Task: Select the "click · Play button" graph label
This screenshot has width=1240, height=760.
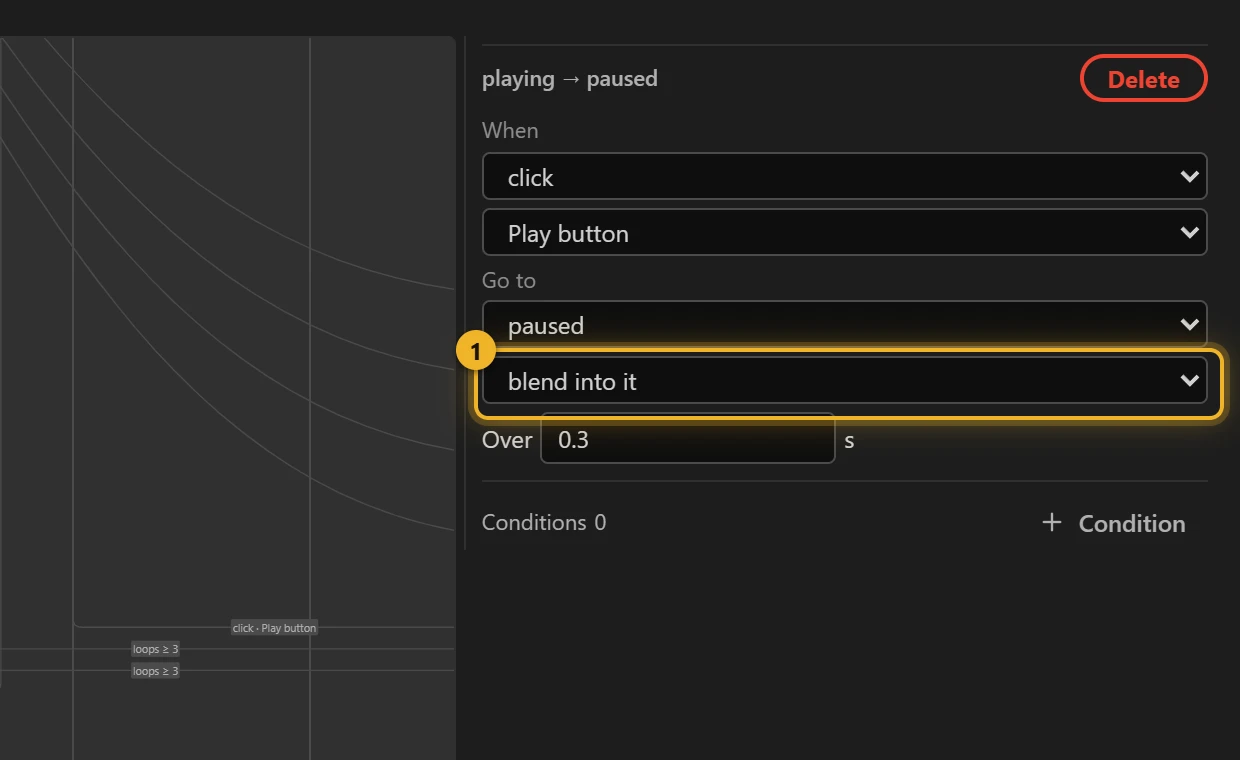Action: pyautogui.click(x=274, y=628)
